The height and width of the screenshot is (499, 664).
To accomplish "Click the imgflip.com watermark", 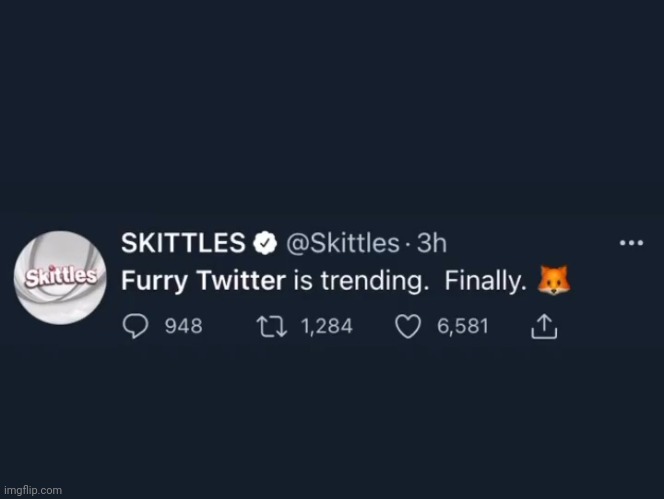I will [33, 491].
